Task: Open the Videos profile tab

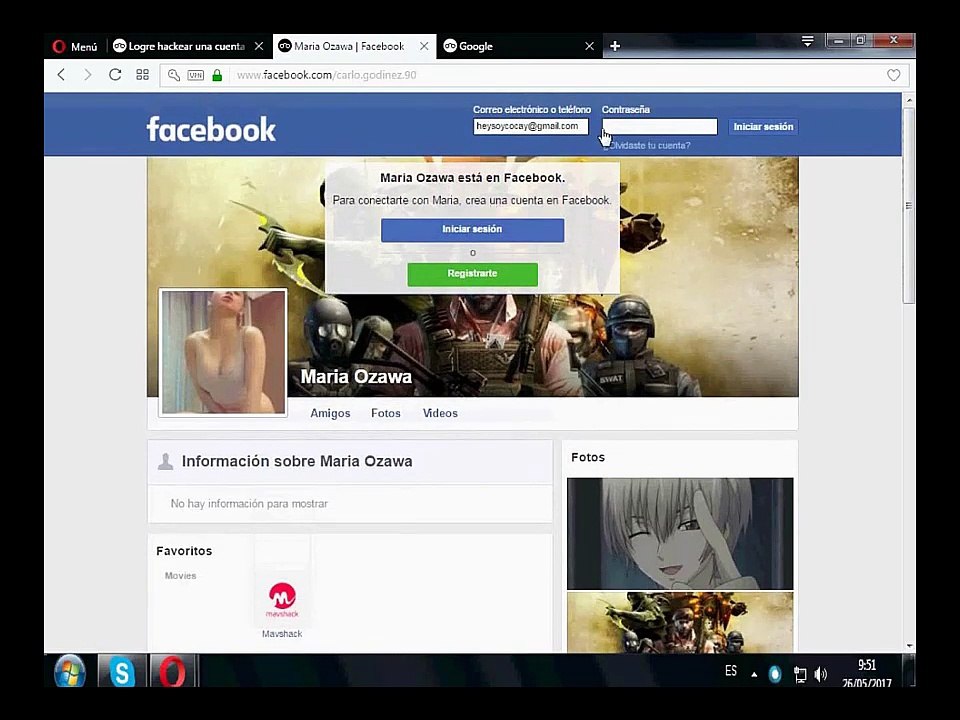Action: (440, 413)
